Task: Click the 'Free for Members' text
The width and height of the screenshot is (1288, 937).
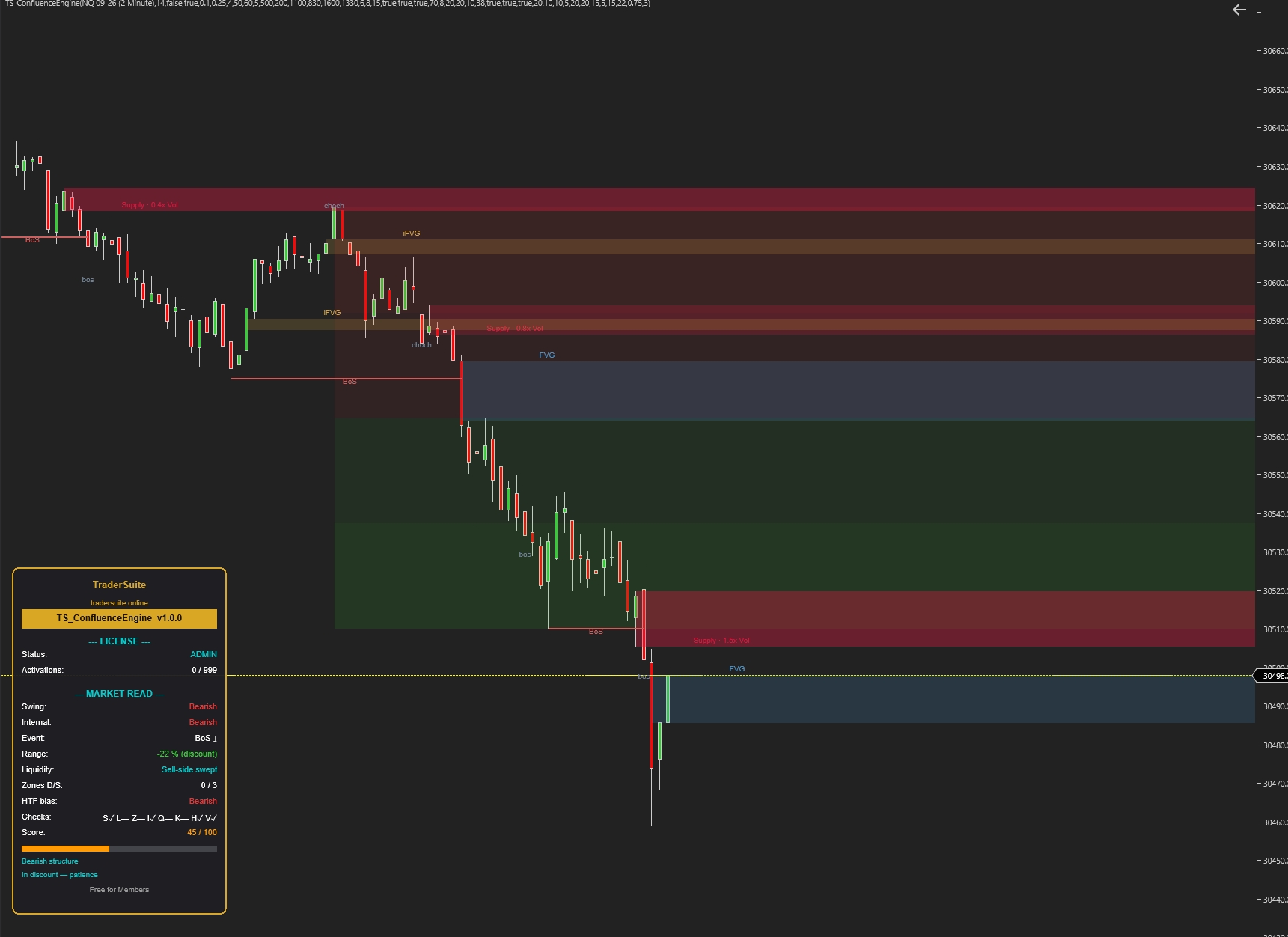Action: tap(119, 890)
